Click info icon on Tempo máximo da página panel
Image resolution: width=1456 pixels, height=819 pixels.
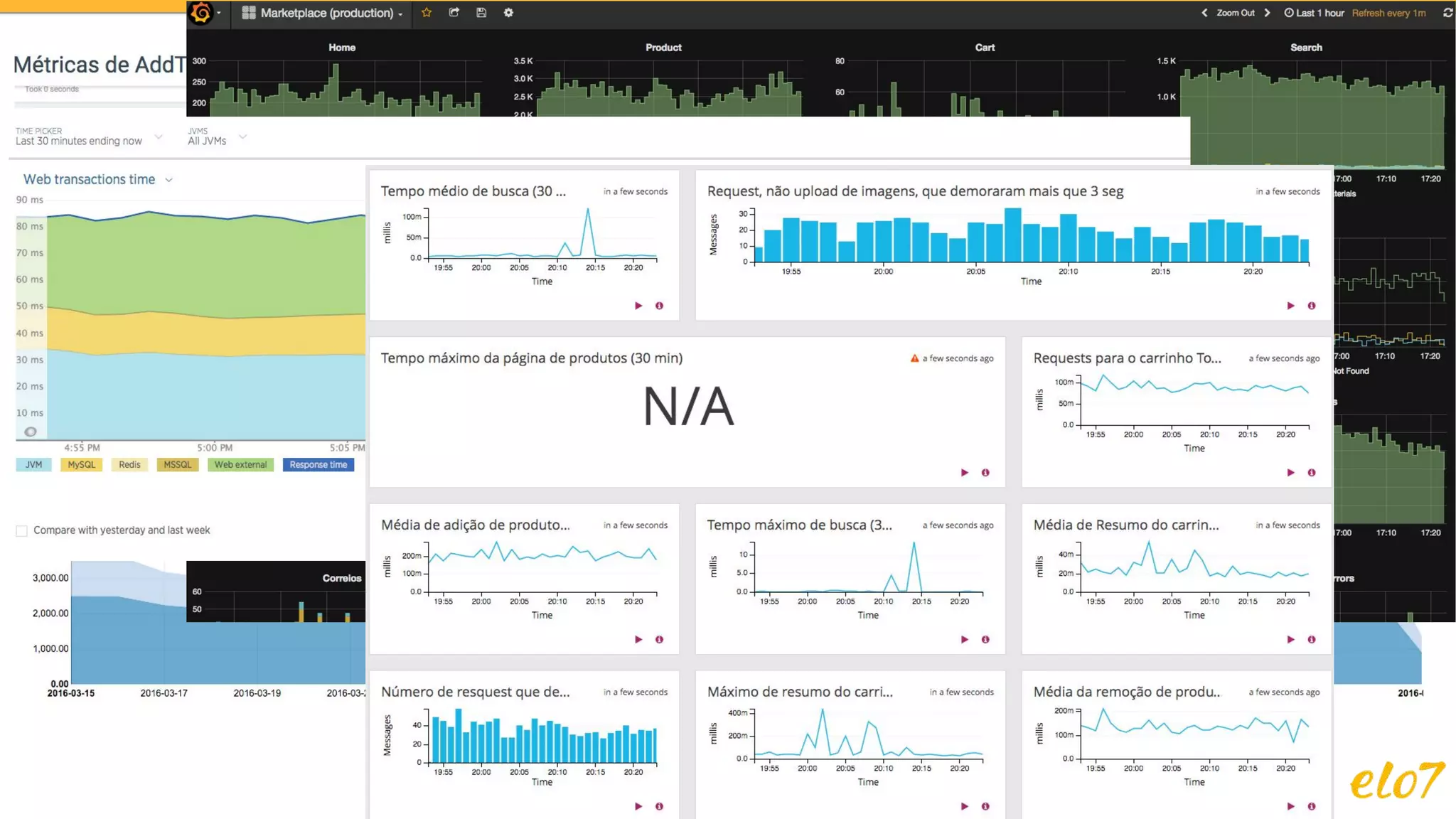click(x=985, y=473)
